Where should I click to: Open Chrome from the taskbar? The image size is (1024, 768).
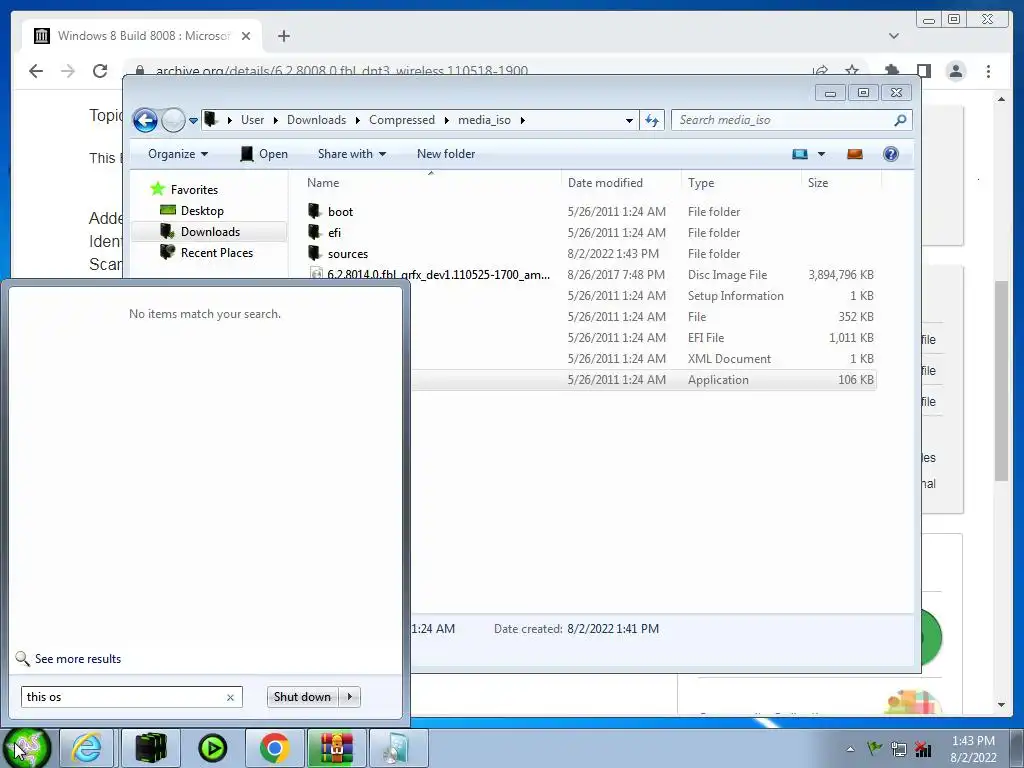(274, 748)
